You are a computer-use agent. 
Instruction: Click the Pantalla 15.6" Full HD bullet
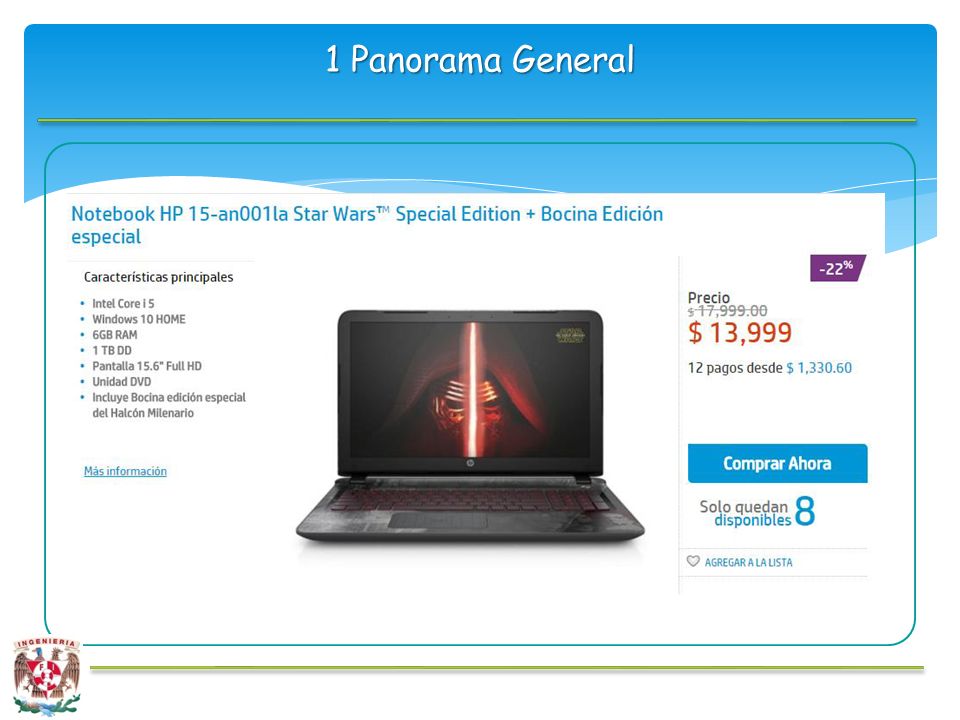(146, 366)
